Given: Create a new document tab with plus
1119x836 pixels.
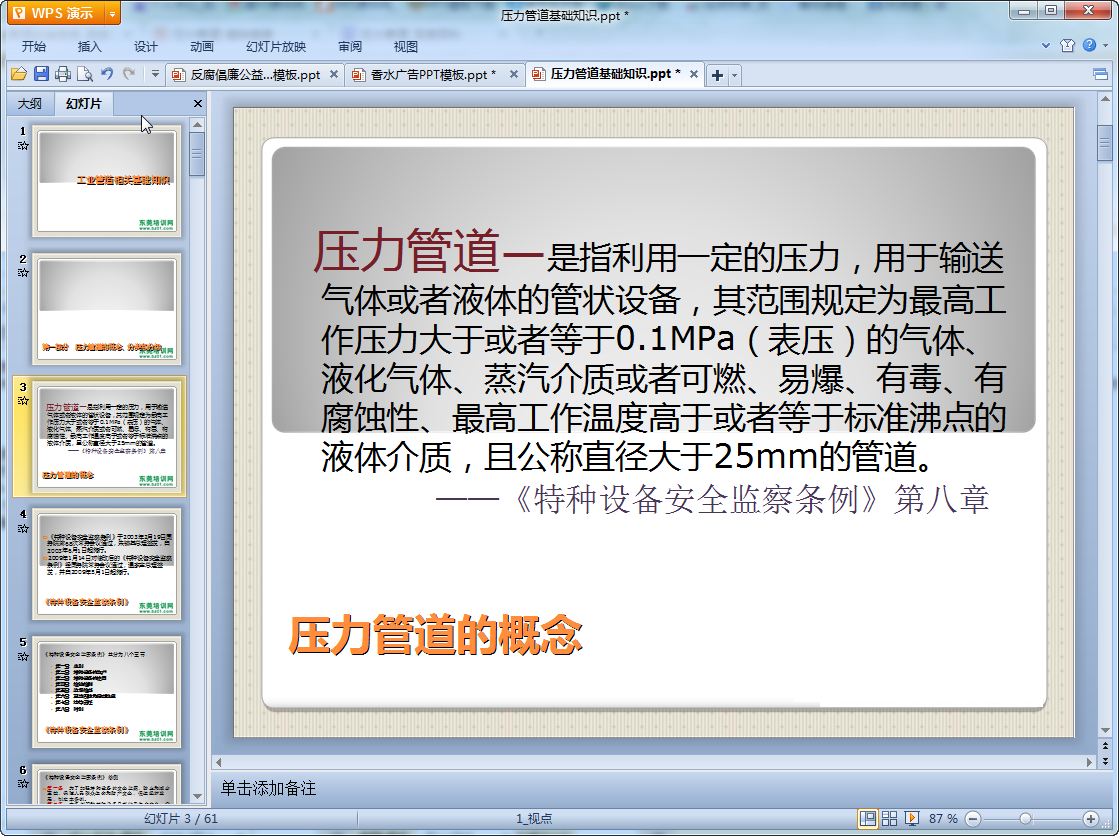Looking at the screenshot, I should pos(717,75).
